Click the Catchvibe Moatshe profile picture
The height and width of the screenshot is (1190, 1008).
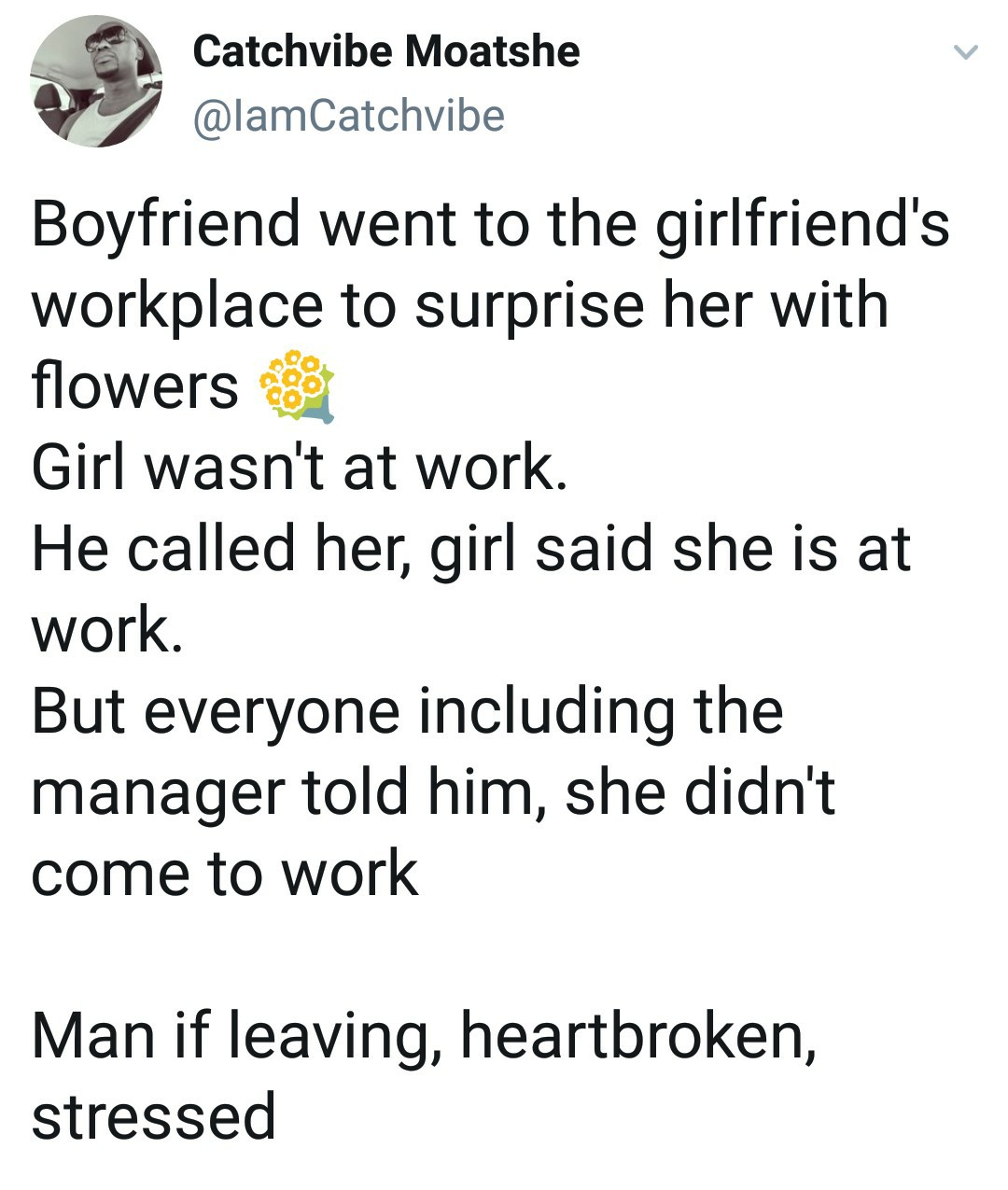[95, 80]
